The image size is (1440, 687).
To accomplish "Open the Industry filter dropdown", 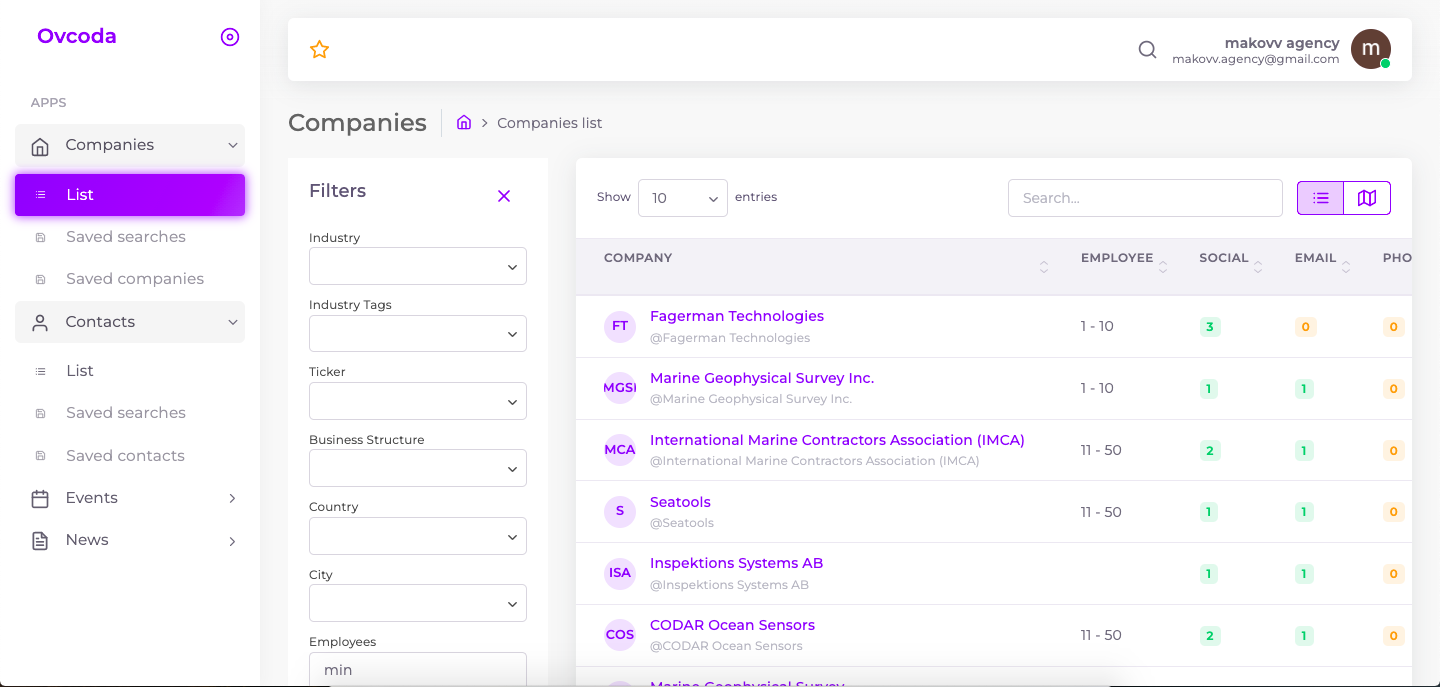I will pyautogui.click(x=418, y=266).
